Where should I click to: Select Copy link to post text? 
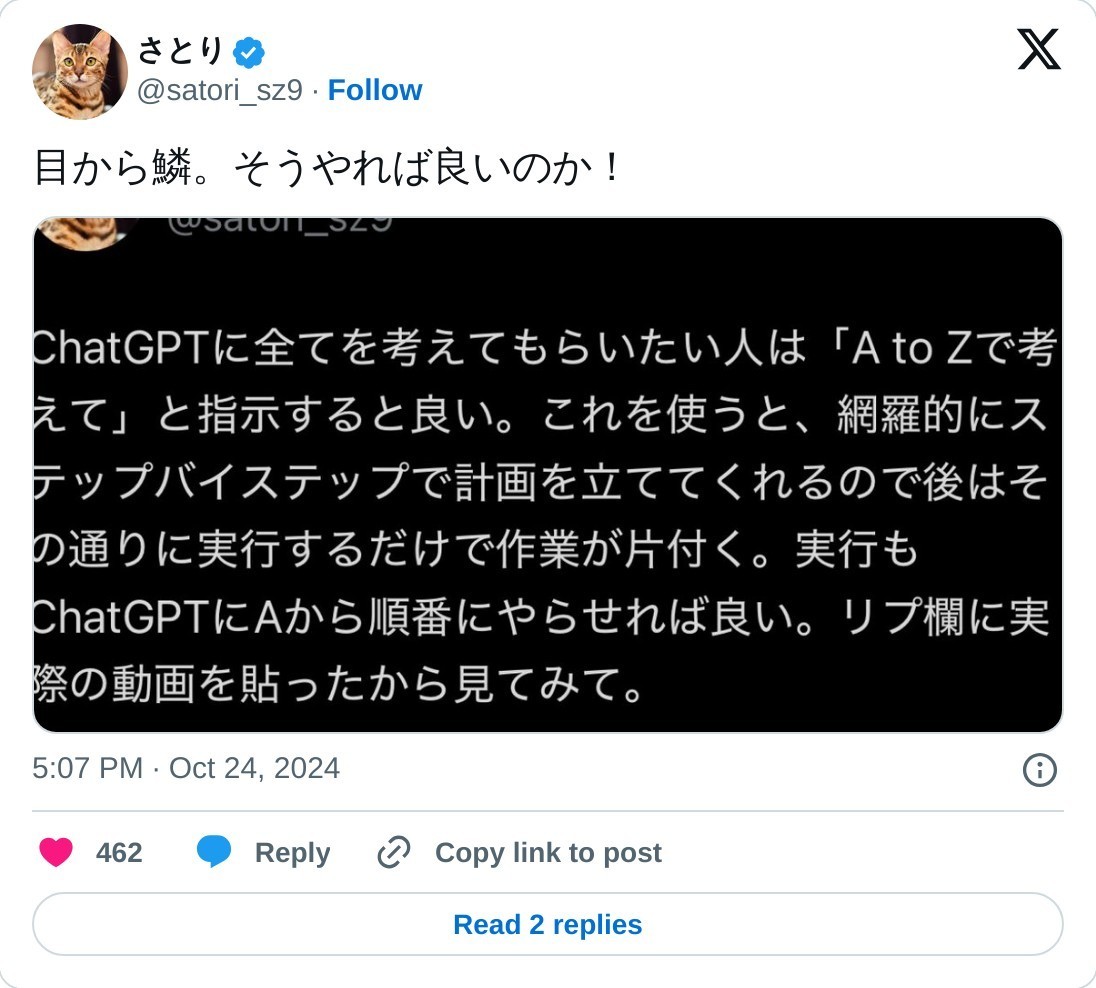548,853
